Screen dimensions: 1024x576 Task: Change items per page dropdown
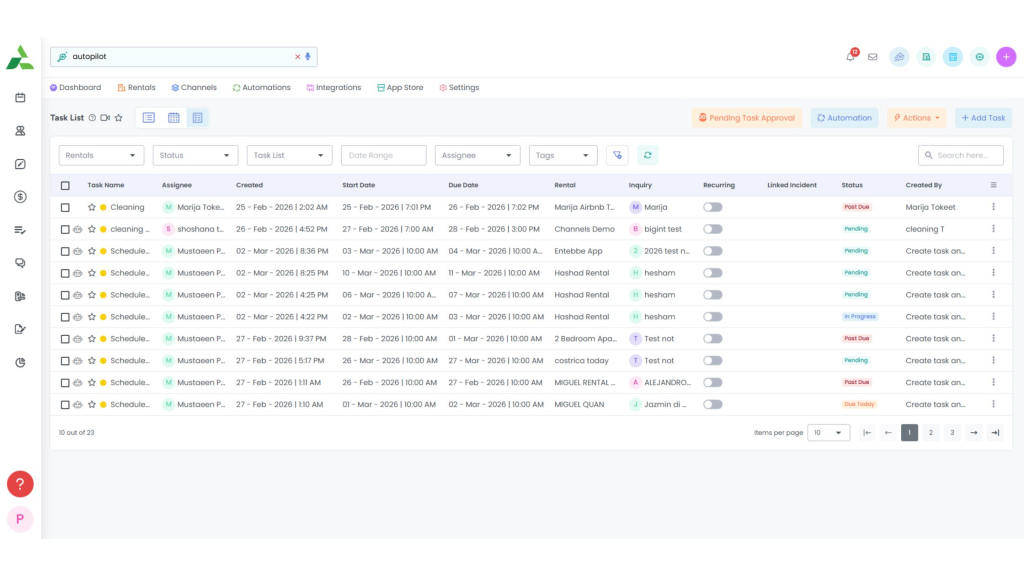point(828,433)
